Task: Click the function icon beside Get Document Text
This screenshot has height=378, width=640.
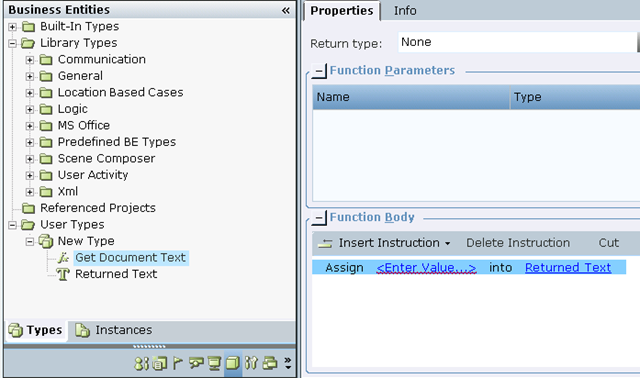Action: pos(63,258)
